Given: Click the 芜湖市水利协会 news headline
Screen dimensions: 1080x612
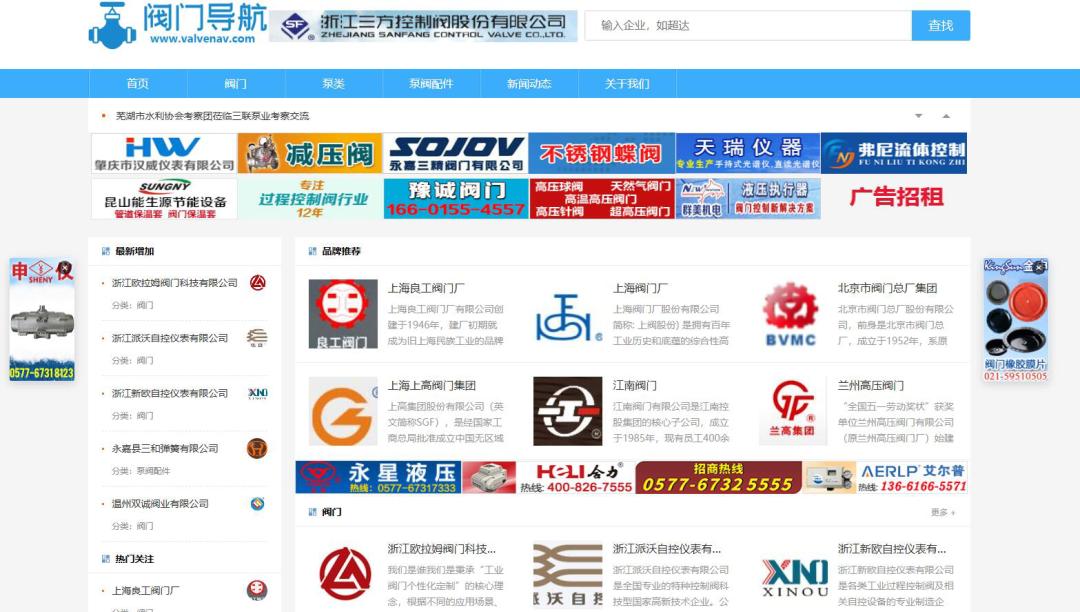Looking at the screenshot, I should click(x=212, y=116).
